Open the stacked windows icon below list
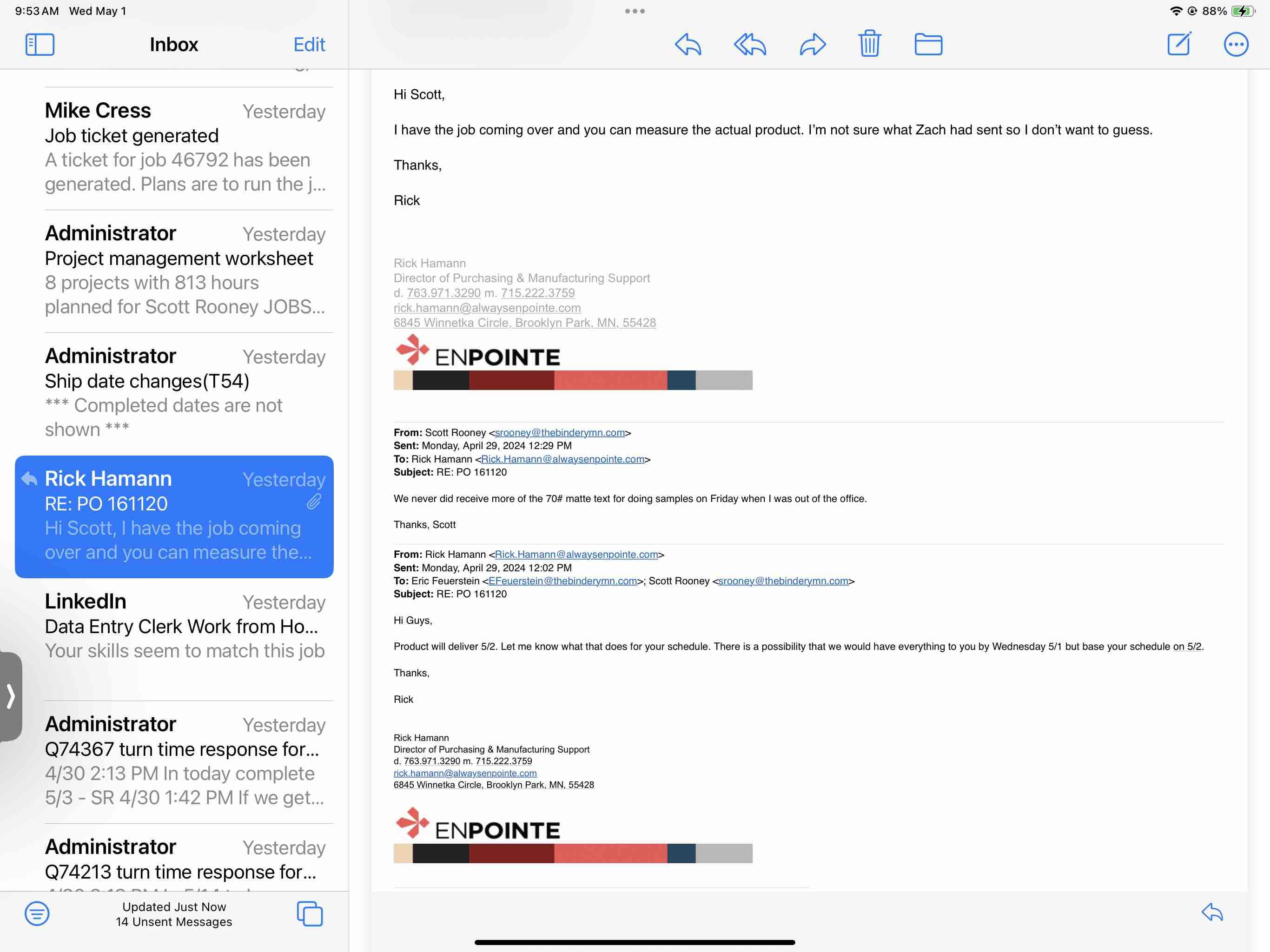The image size is (1270, 952). (310, 913)
